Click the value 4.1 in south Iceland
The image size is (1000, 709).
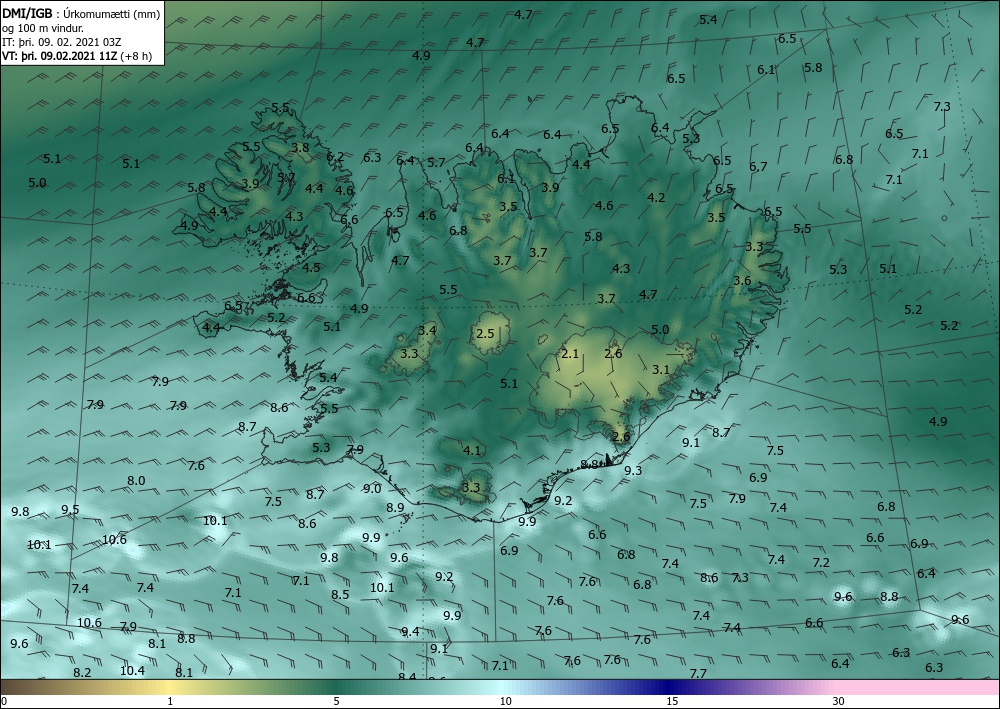pos(472,451)
